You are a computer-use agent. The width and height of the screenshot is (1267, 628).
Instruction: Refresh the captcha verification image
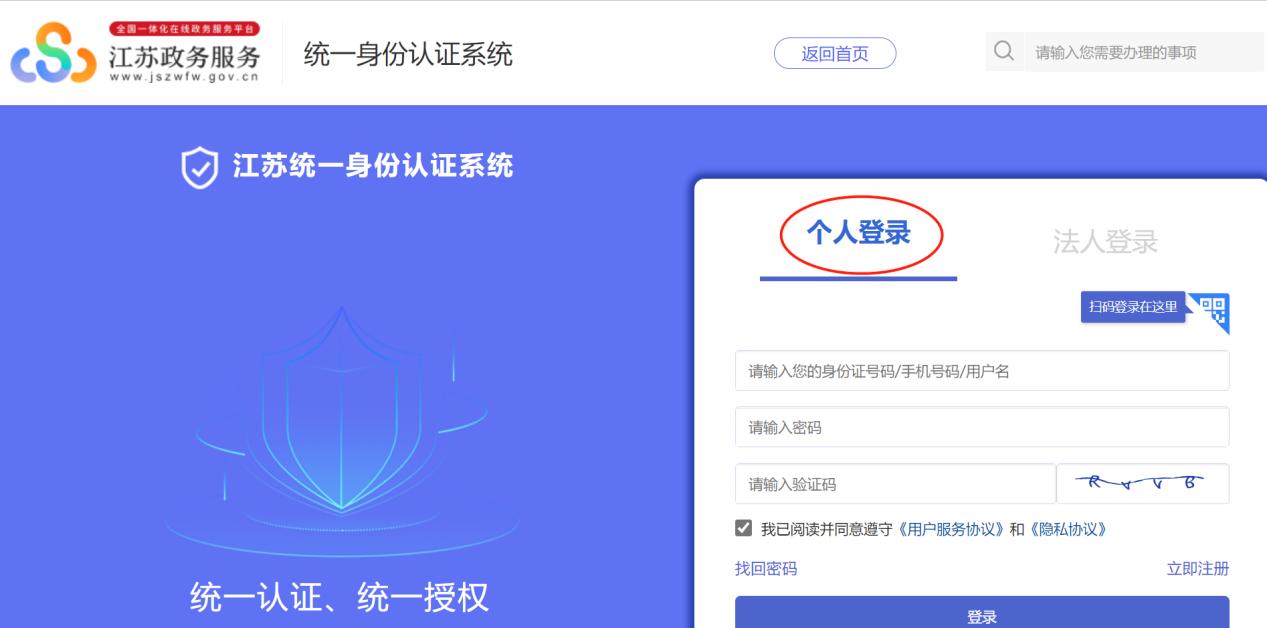[1143, 484]
